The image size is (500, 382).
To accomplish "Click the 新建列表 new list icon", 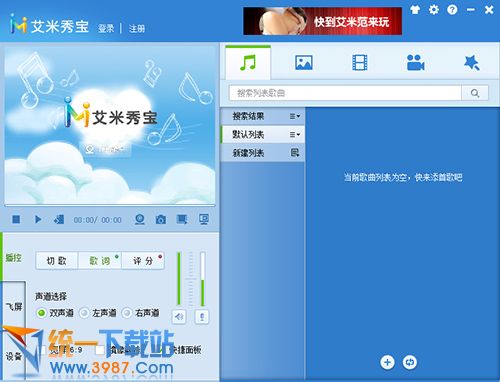I will (x=295, y=153).
